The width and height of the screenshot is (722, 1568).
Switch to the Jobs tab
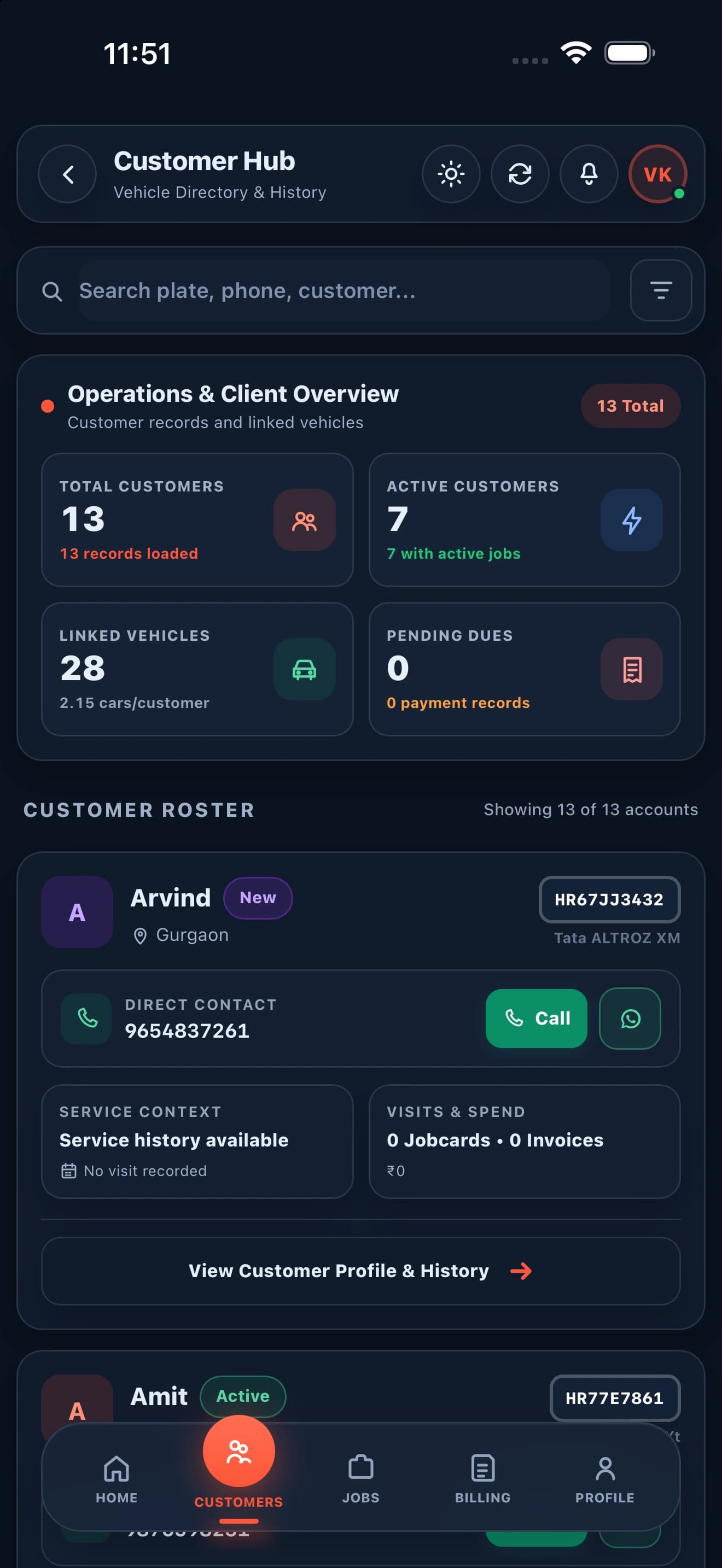click(x=360, y=1480)
